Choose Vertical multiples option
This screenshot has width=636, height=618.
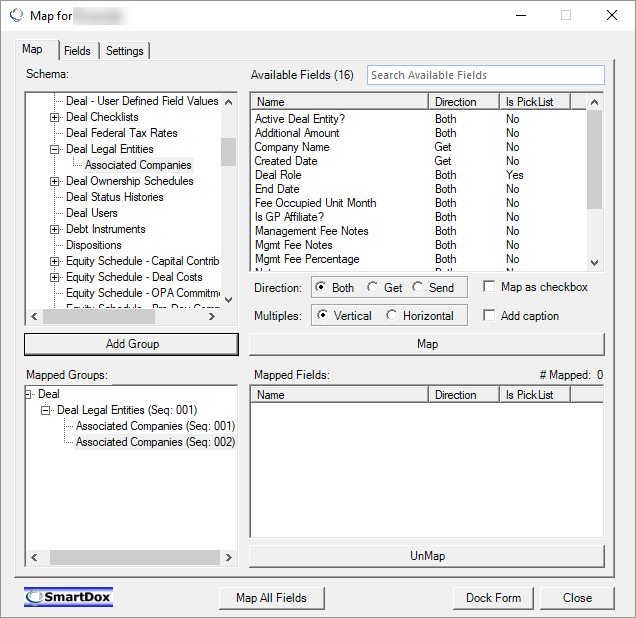(322, 315)
